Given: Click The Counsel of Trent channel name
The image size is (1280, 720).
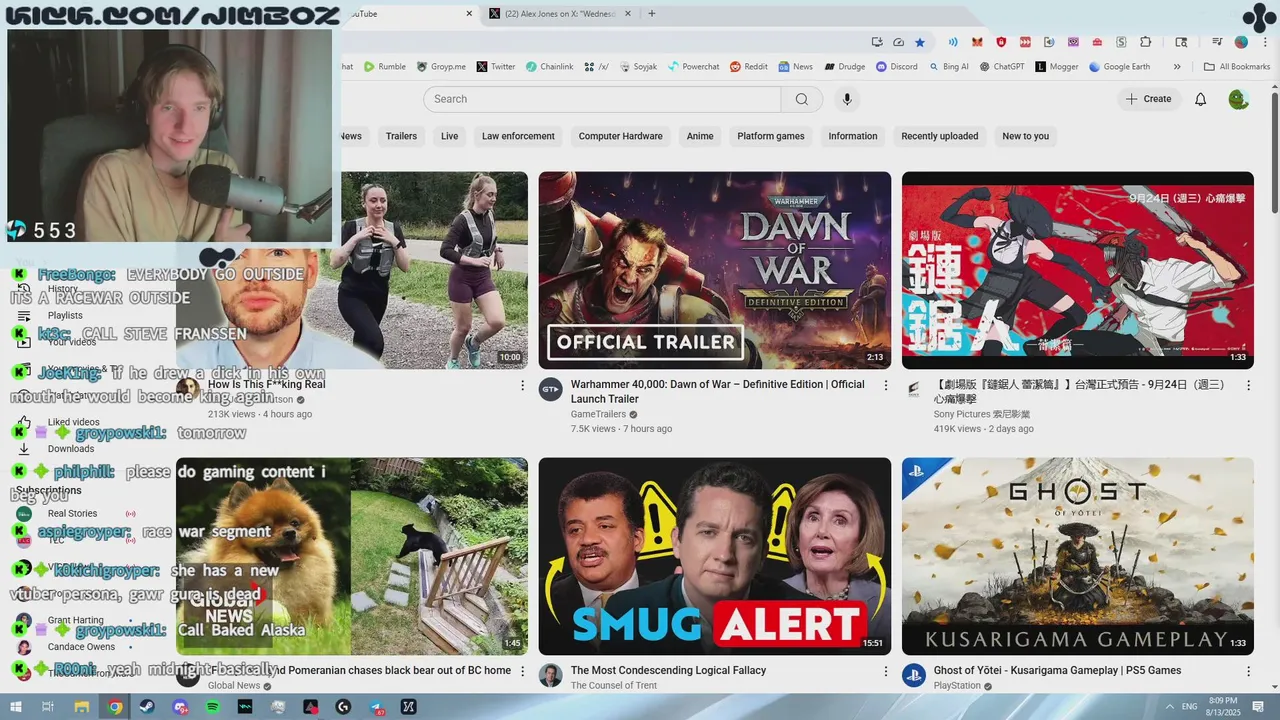Looking at the screenshot, I should tap(614, 686).
